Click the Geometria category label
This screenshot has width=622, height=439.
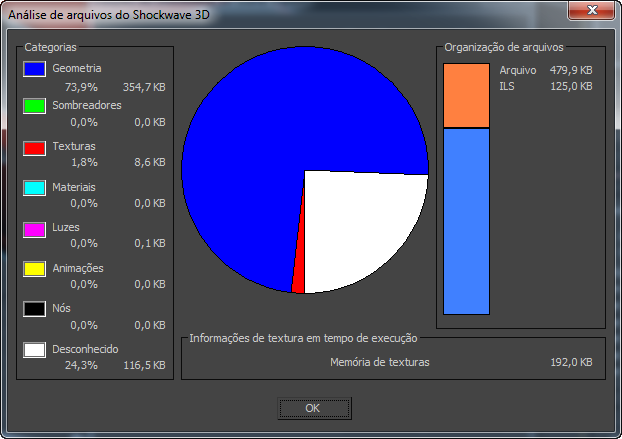pyautogui.click(x=77, y=68)
